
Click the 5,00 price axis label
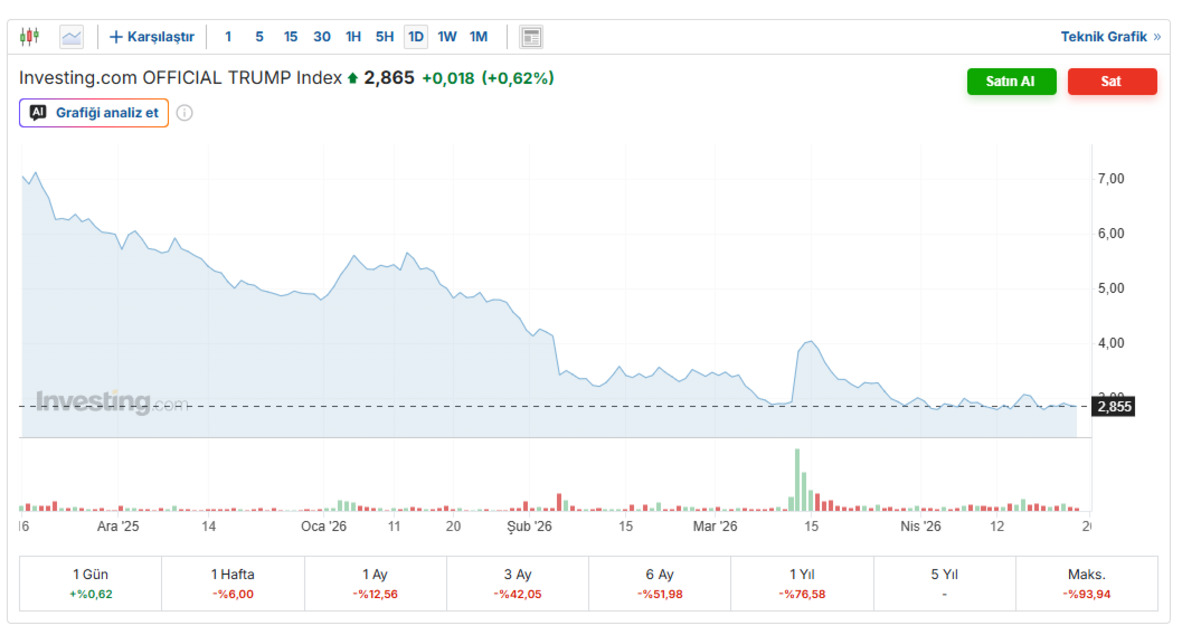pos(1111,288)
